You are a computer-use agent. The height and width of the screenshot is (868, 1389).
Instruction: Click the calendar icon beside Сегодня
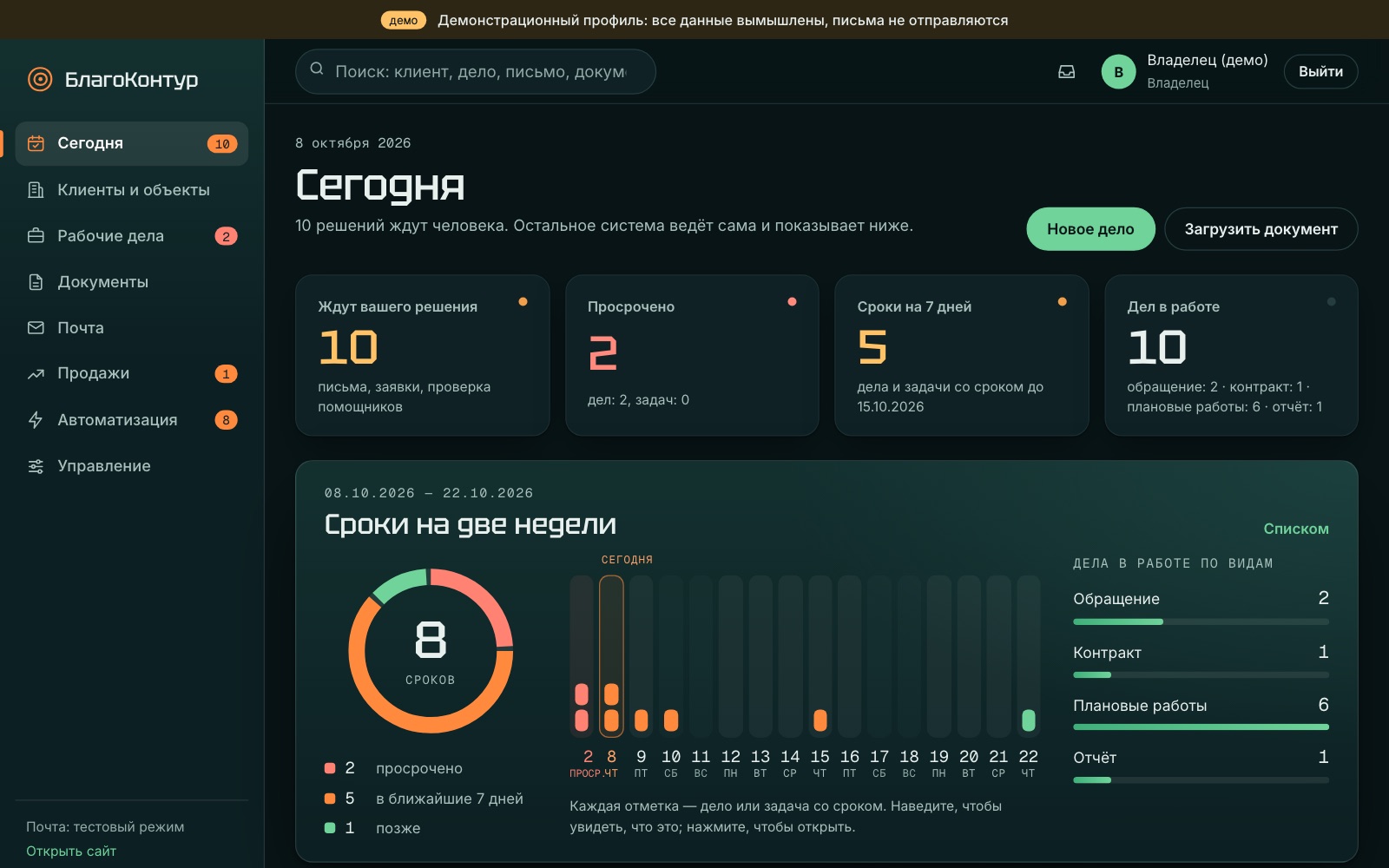click(x=36, y=143)
